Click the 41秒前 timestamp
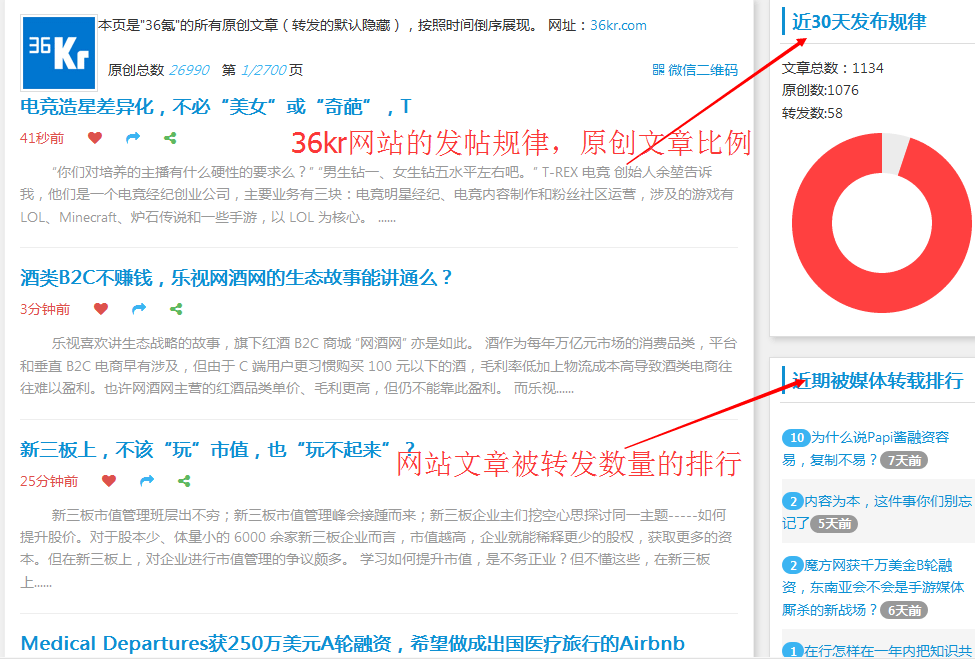 click(42, 138)
